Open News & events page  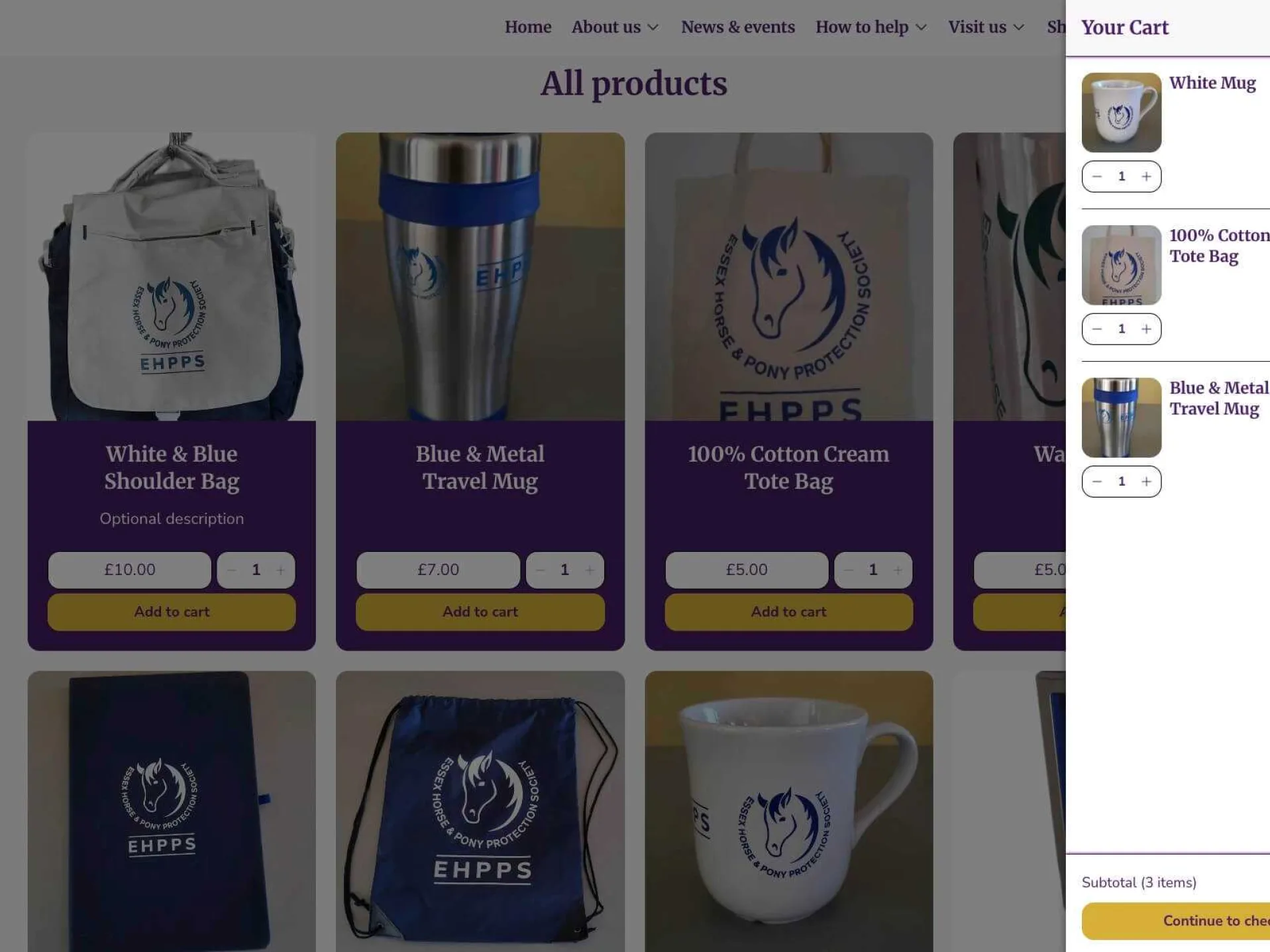click(x=738, y=27)
